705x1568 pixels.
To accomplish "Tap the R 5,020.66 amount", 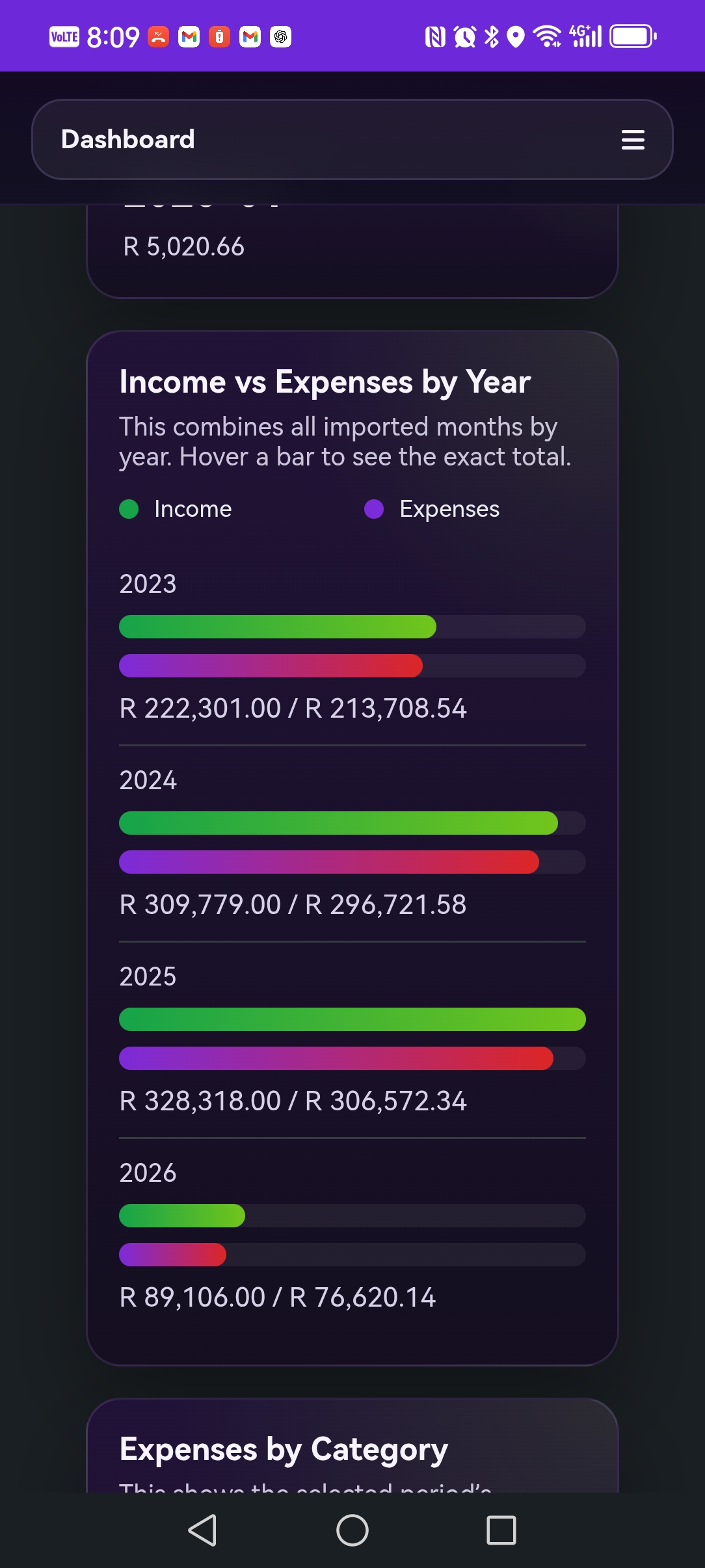I will (x=184, y=247).
